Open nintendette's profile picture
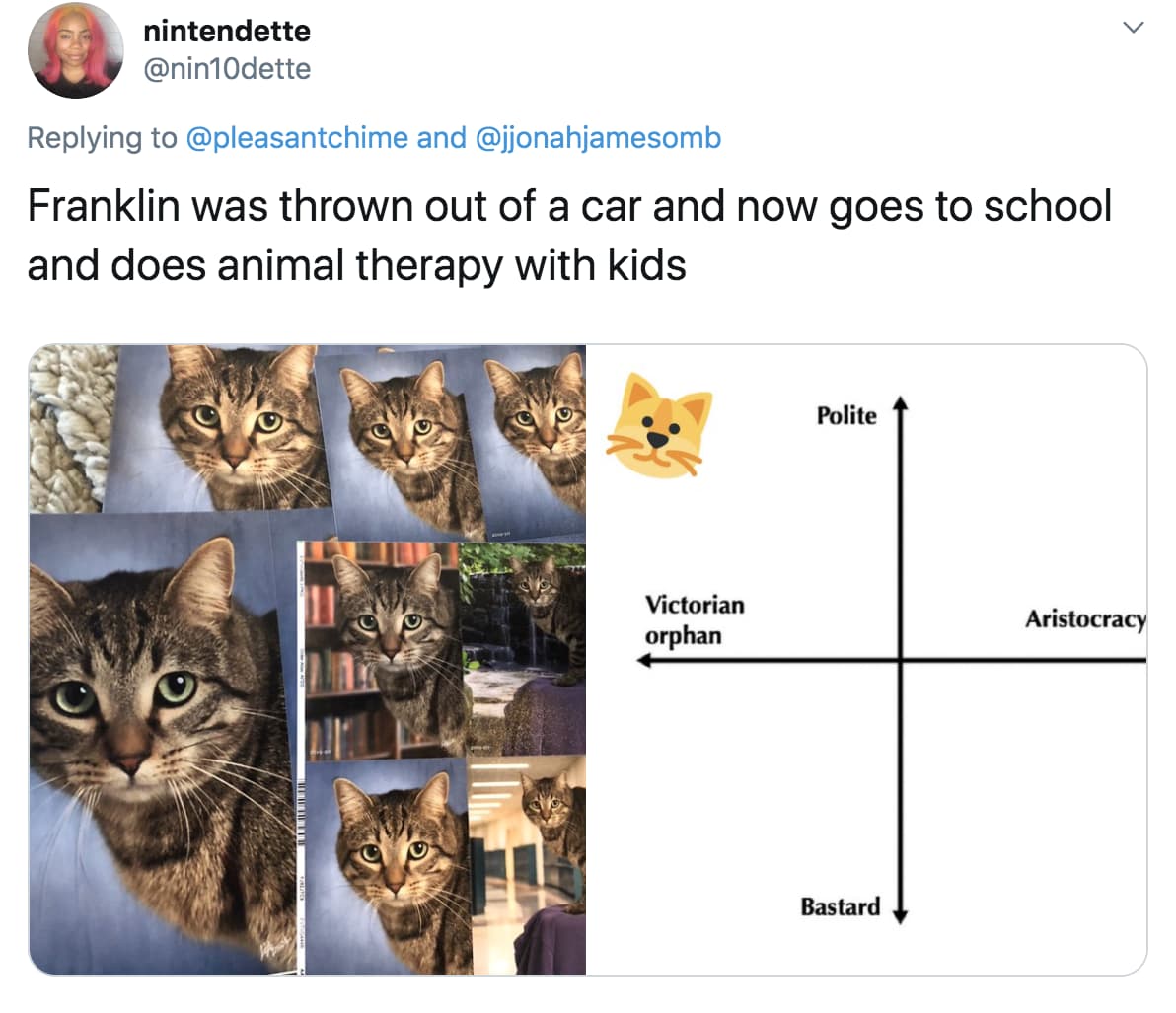The height and width of the screenshot is (1013, 1176). click(76, 51)
